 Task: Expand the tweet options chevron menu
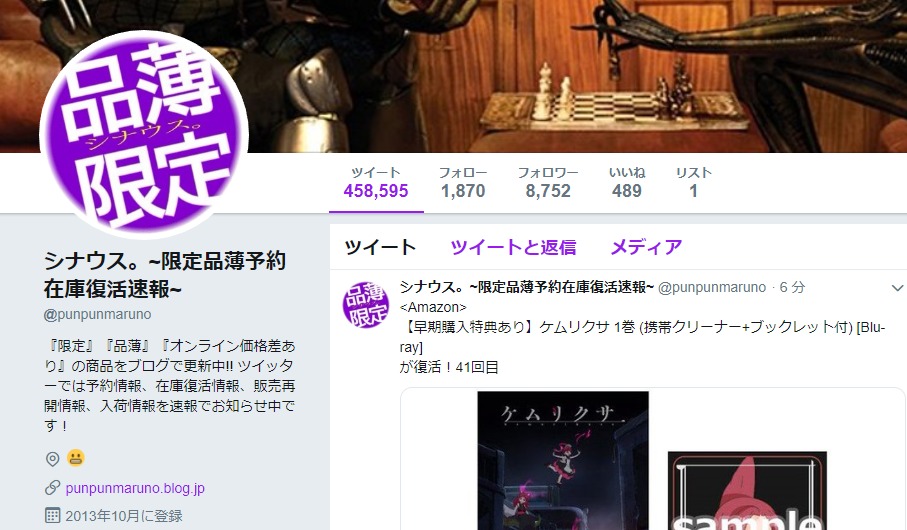tap(897, 288)
